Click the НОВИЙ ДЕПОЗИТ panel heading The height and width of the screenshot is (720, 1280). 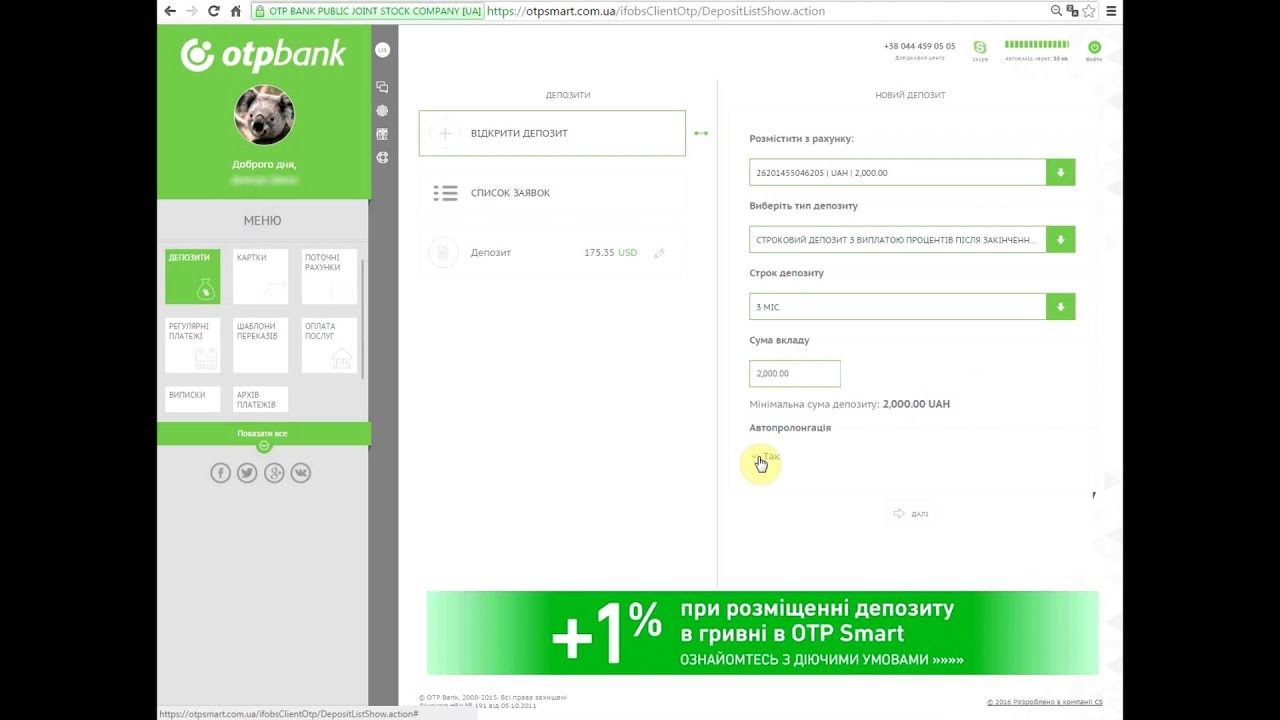pyautogui.click(x=910, y=95)
